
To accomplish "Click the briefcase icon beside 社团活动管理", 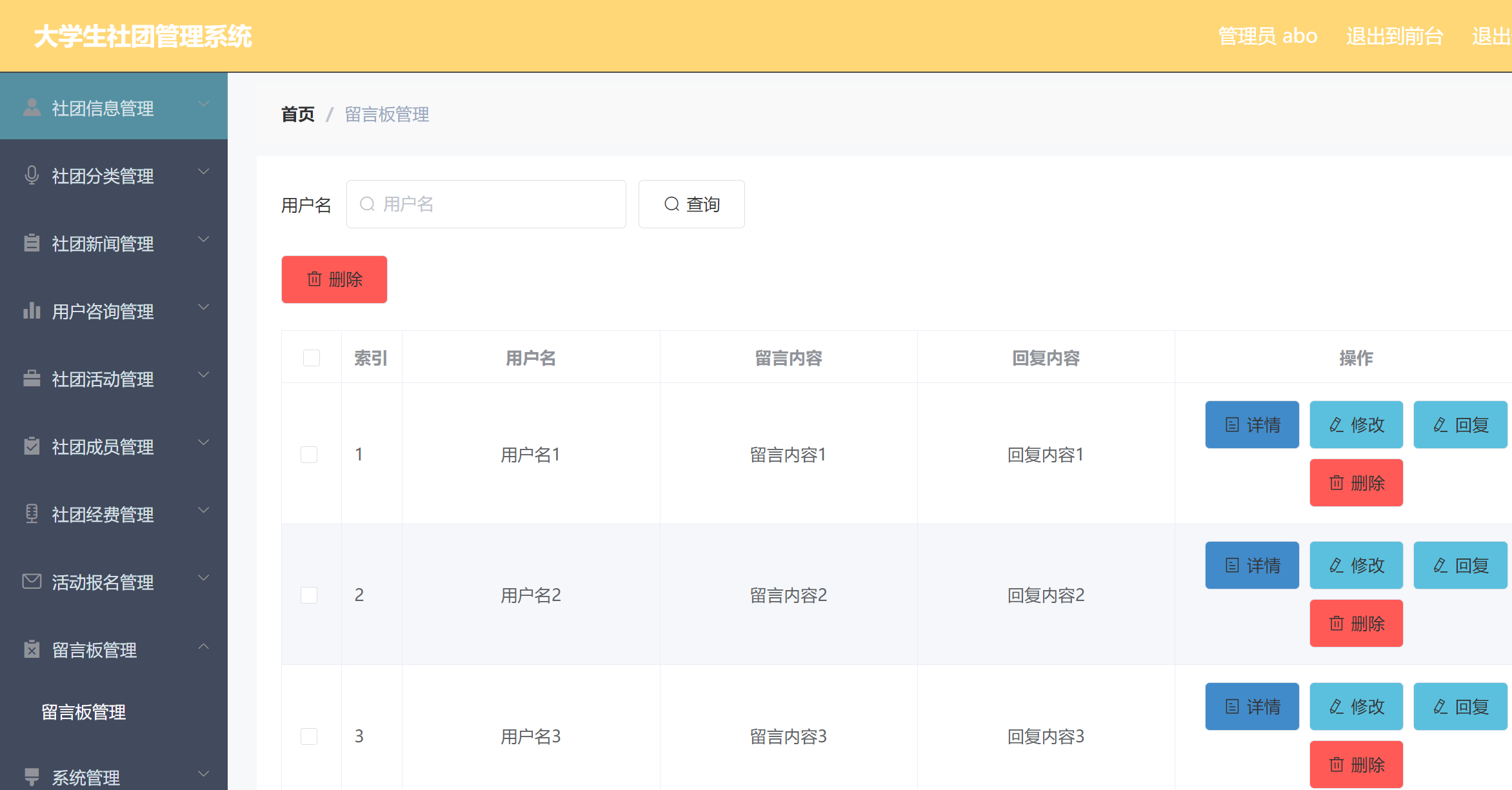I will (32, 377).
